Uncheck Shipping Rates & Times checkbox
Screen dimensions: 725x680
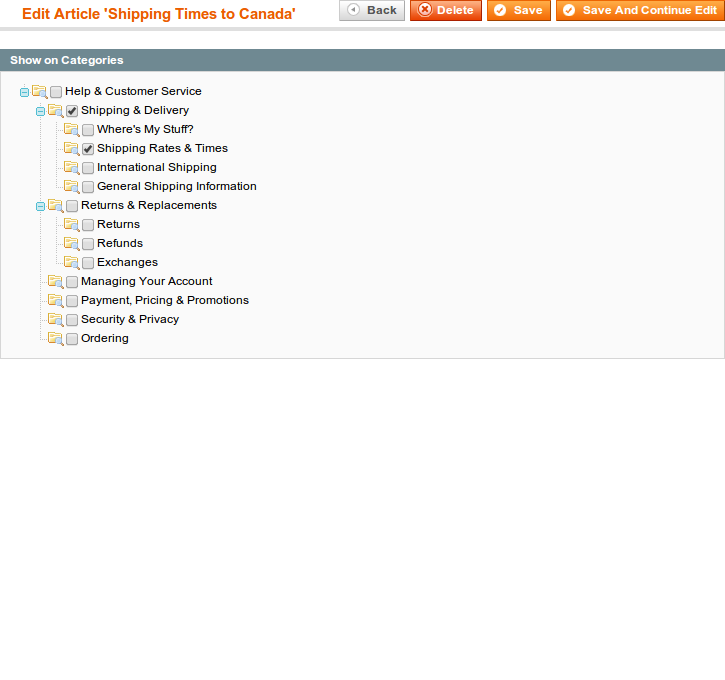[88, 149]
